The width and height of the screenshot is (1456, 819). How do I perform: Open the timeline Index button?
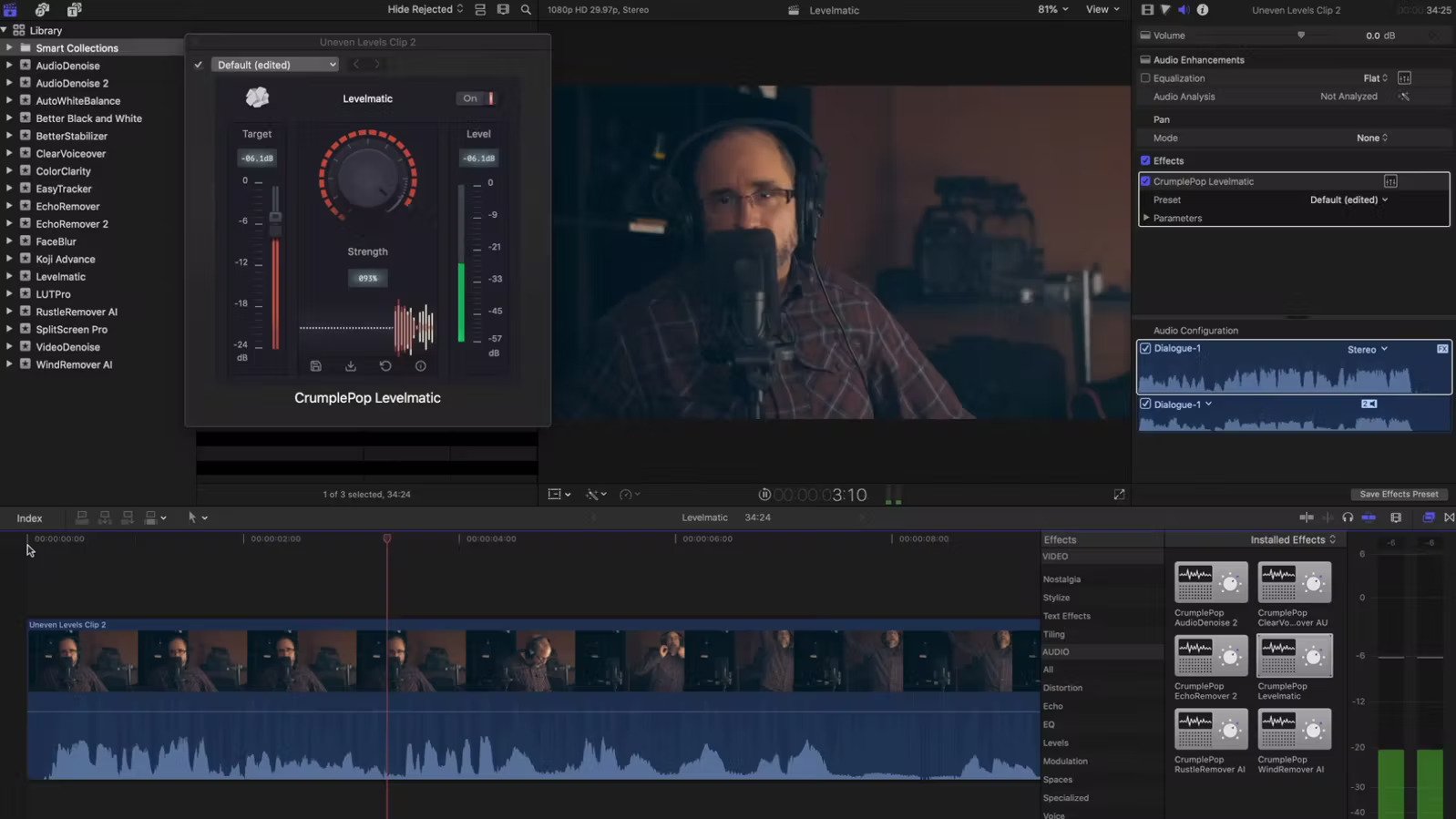pos(29,517)
